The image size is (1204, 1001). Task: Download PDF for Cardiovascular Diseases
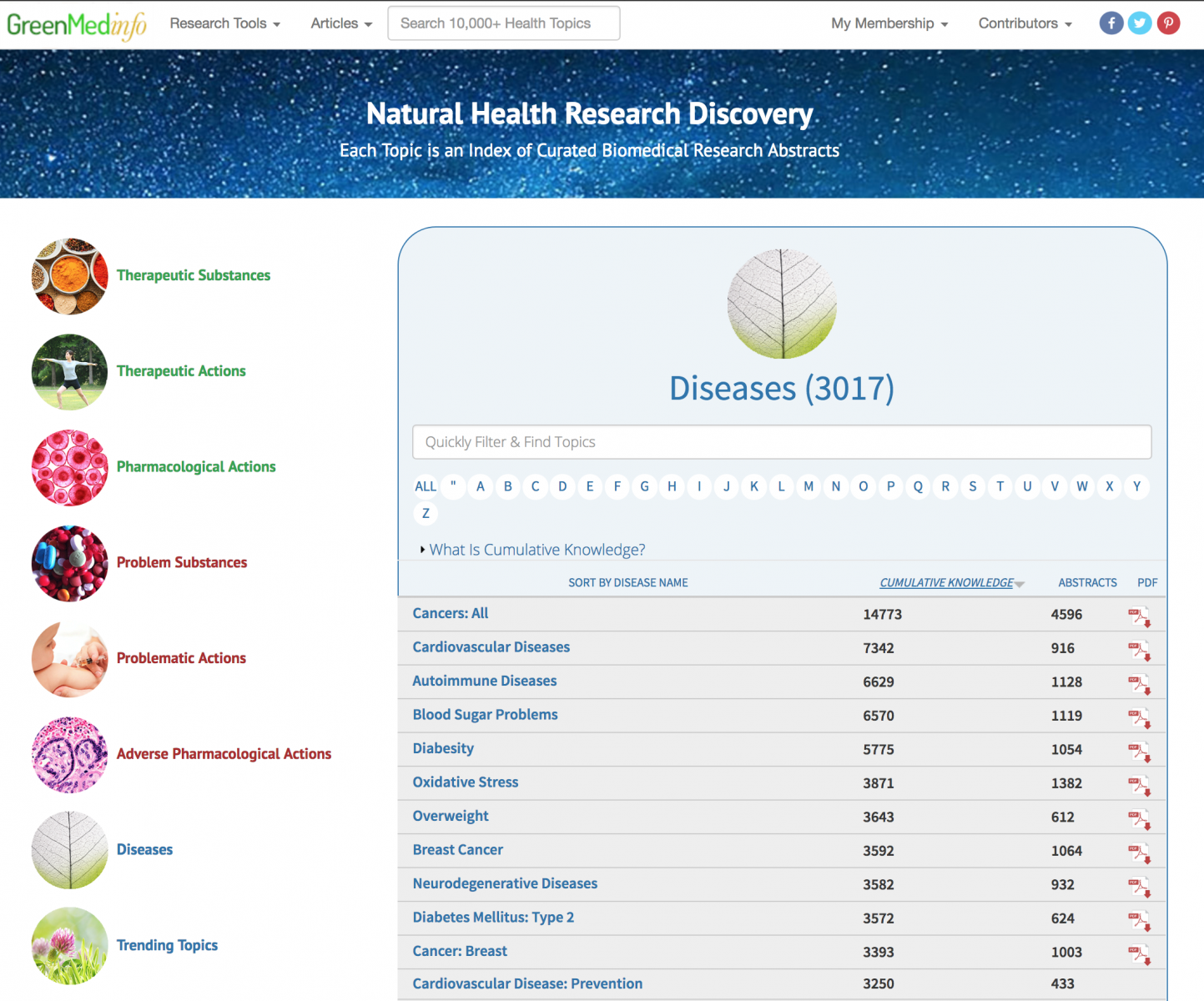pyautogui.click(x=1140, y=651)
